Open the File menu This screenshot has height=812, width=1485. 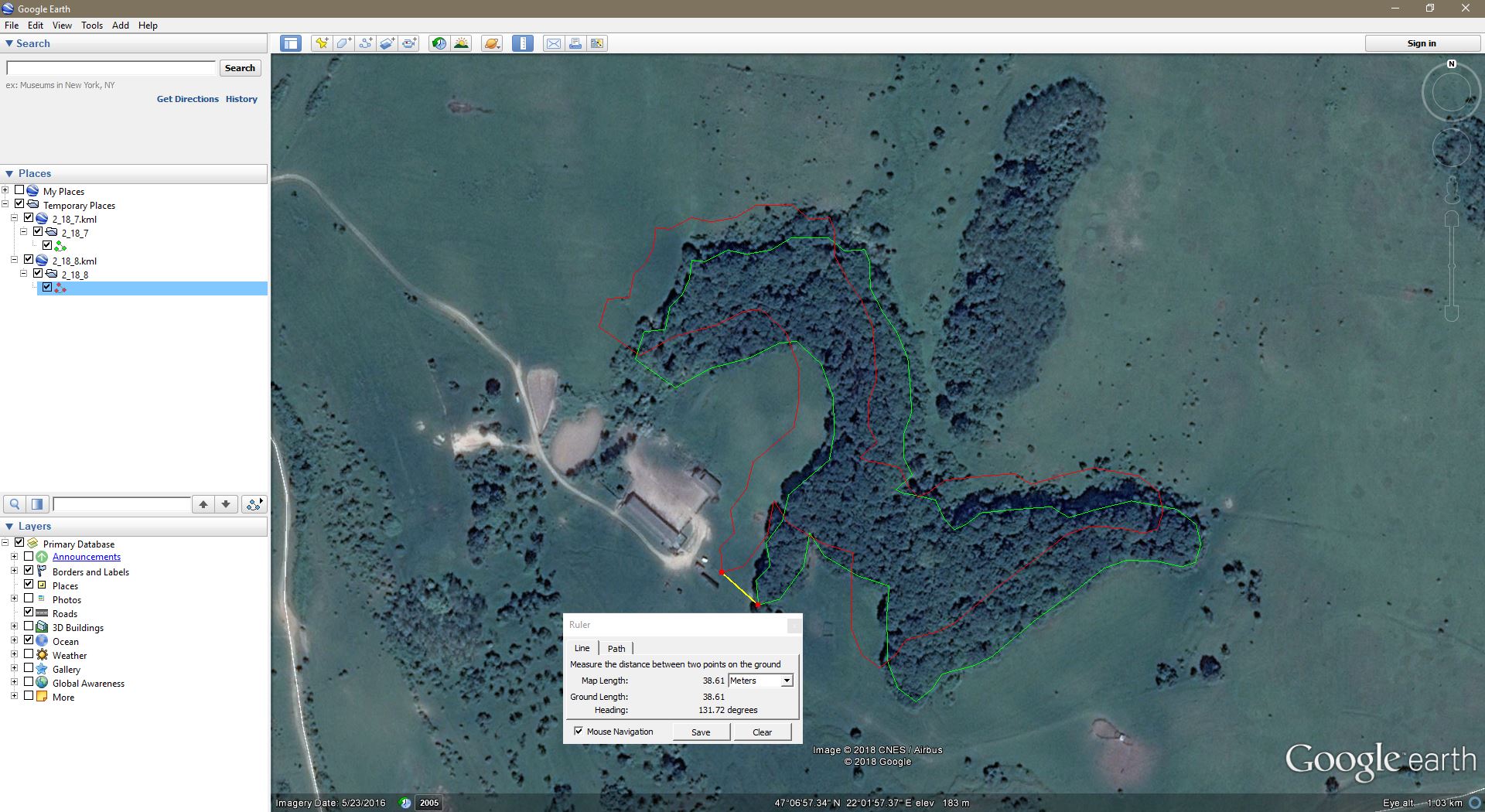pyautogui.click(x=12, y=26)
